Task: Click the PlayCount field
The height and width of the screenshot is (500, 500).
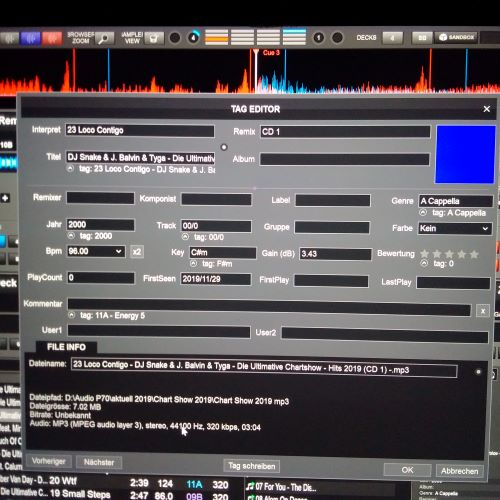Action: click(101, 278)
